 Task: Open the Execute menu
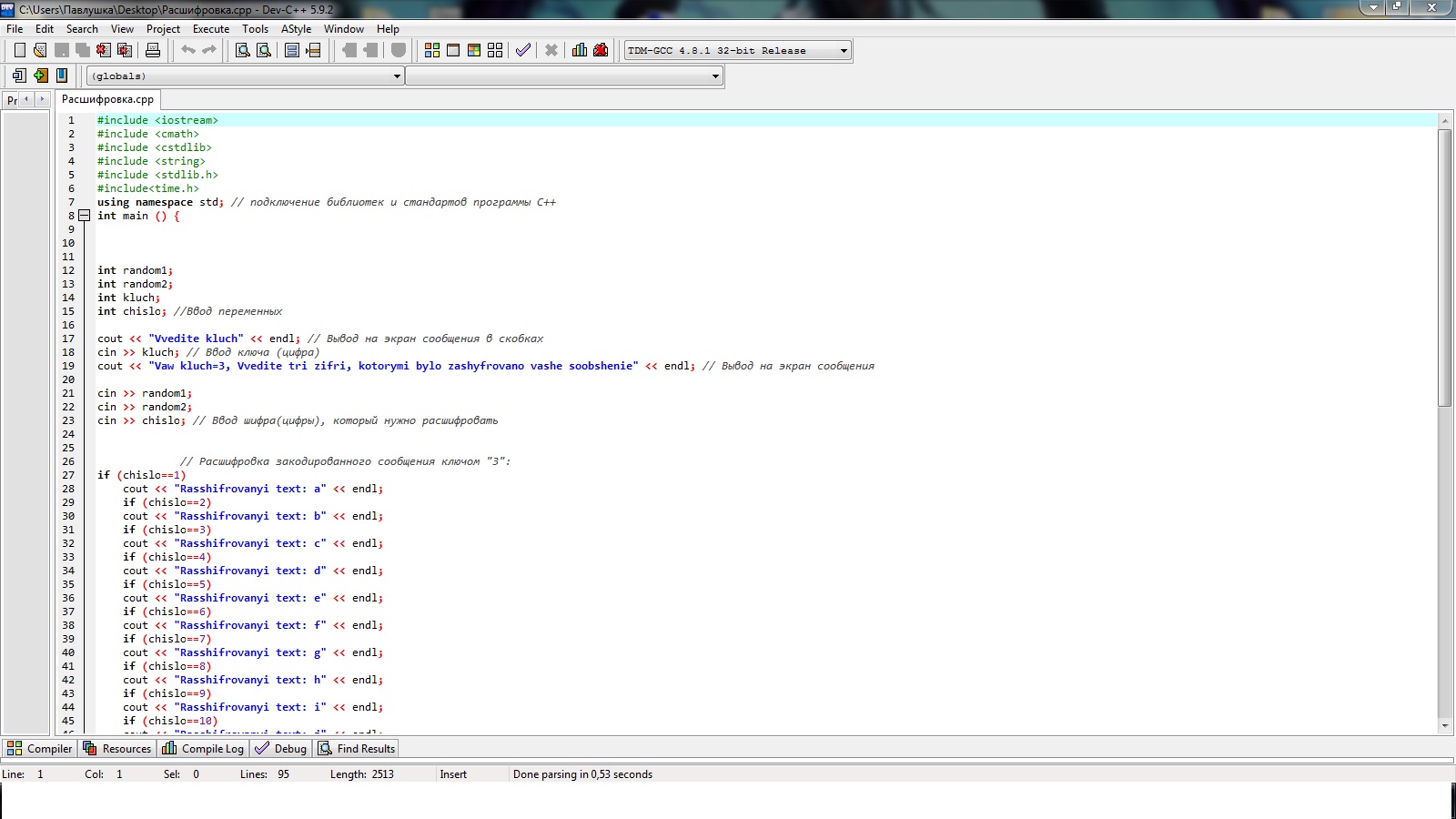(210, 29)
